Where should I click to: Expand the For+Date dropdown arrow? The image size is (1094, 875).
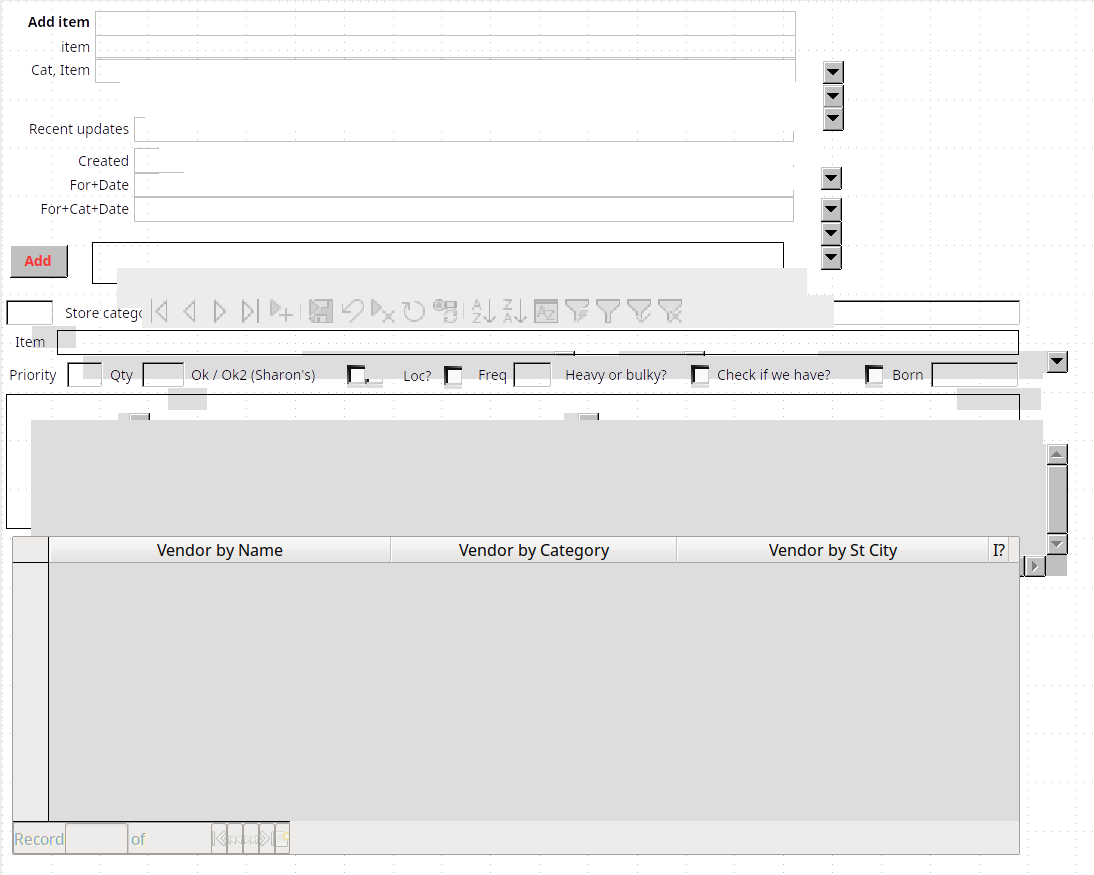coord(831,179)
